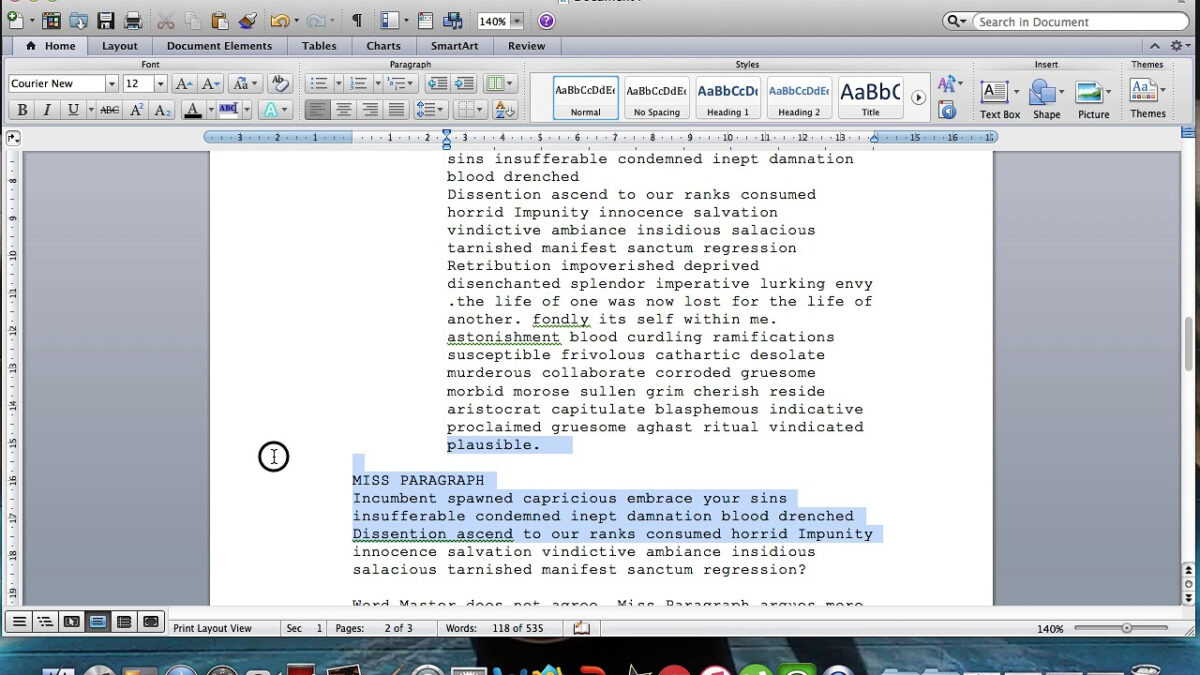Undo the last action
1200x675 pixels.
pyautogui.click(x=280, y=19)
